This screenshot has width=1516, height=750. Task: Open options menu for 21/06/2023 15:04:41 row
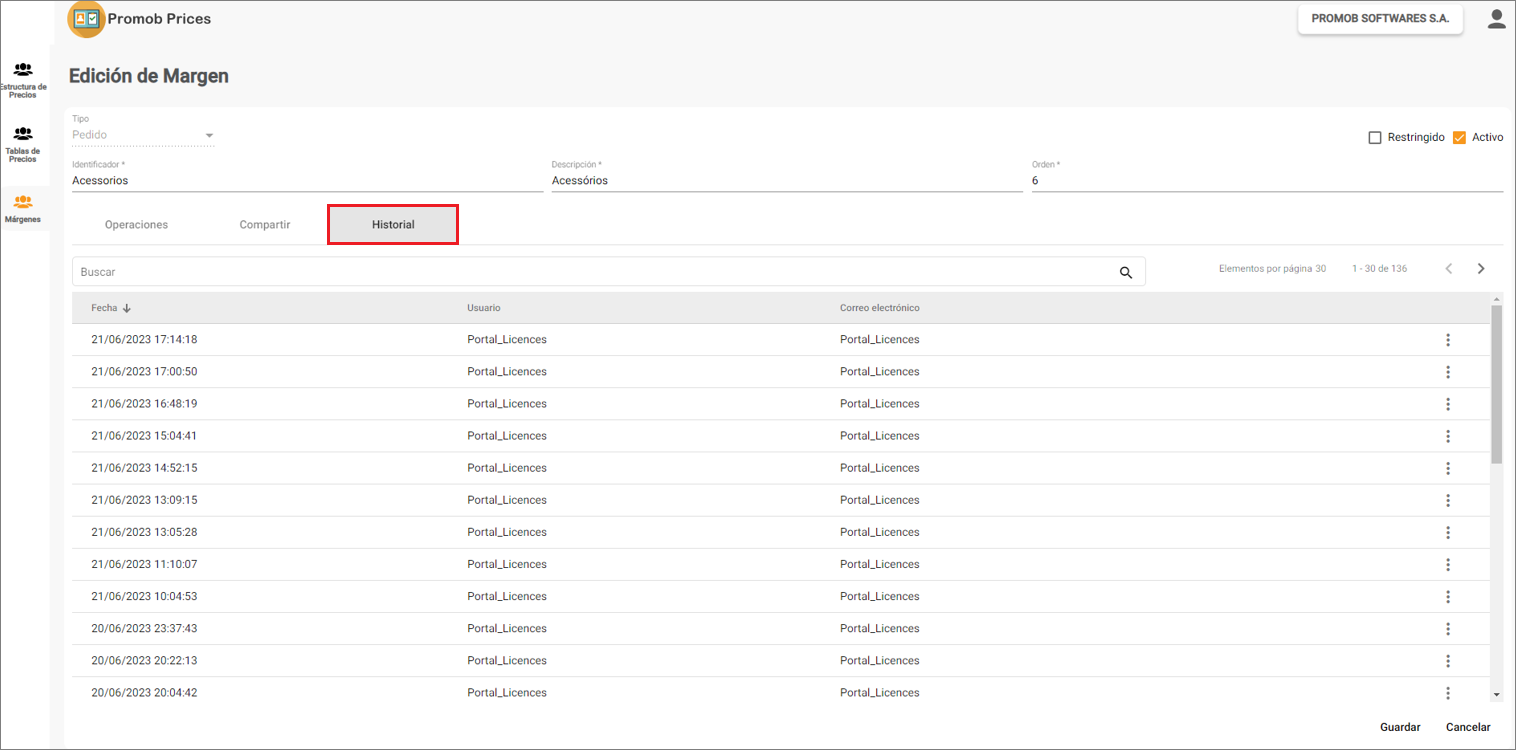[1448, 436]
